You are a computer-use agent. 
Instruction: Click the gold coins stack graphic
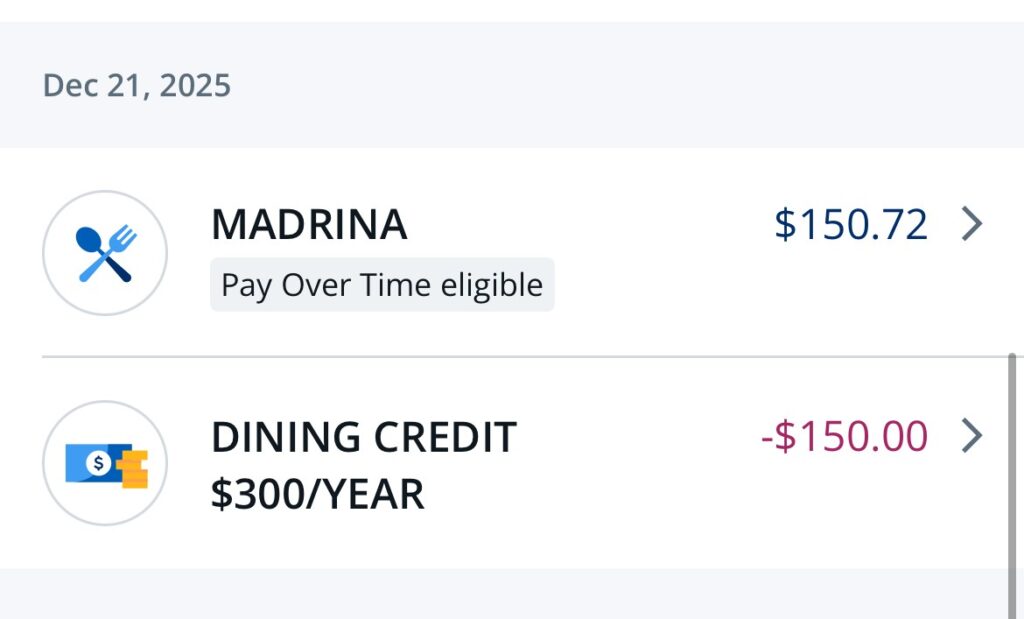[x=133, y=469]
